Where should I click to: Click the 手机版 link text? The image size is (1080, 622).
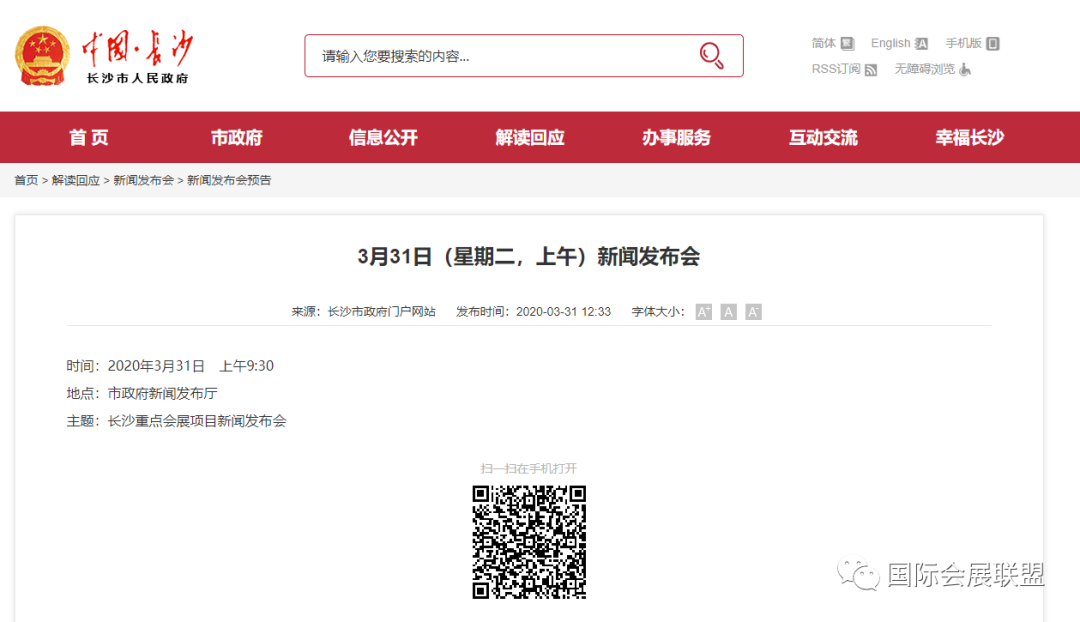click(x=964, y=43)
